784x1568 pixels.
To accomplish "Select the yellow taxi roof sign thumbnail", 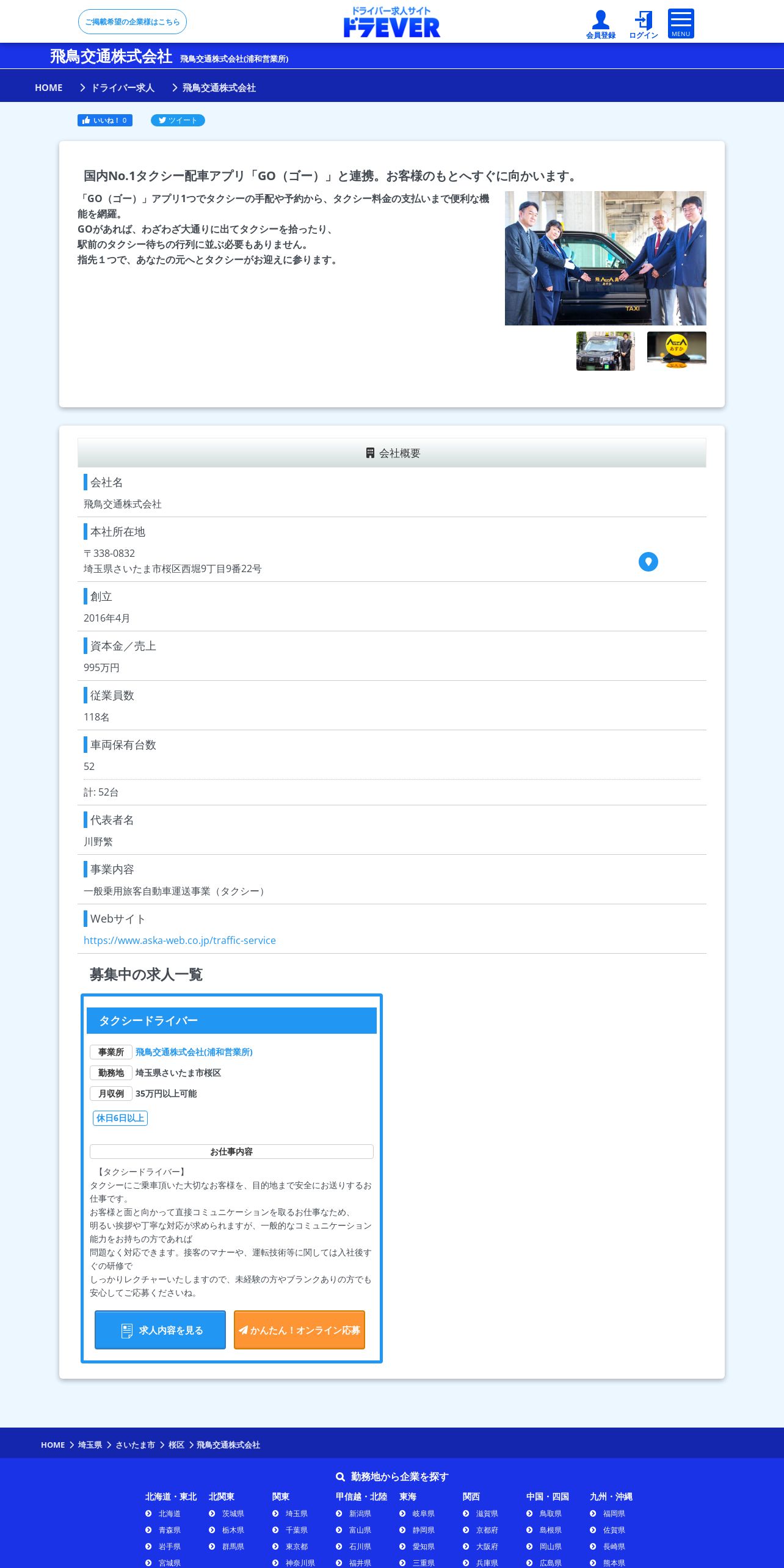I will coord(677,351).
